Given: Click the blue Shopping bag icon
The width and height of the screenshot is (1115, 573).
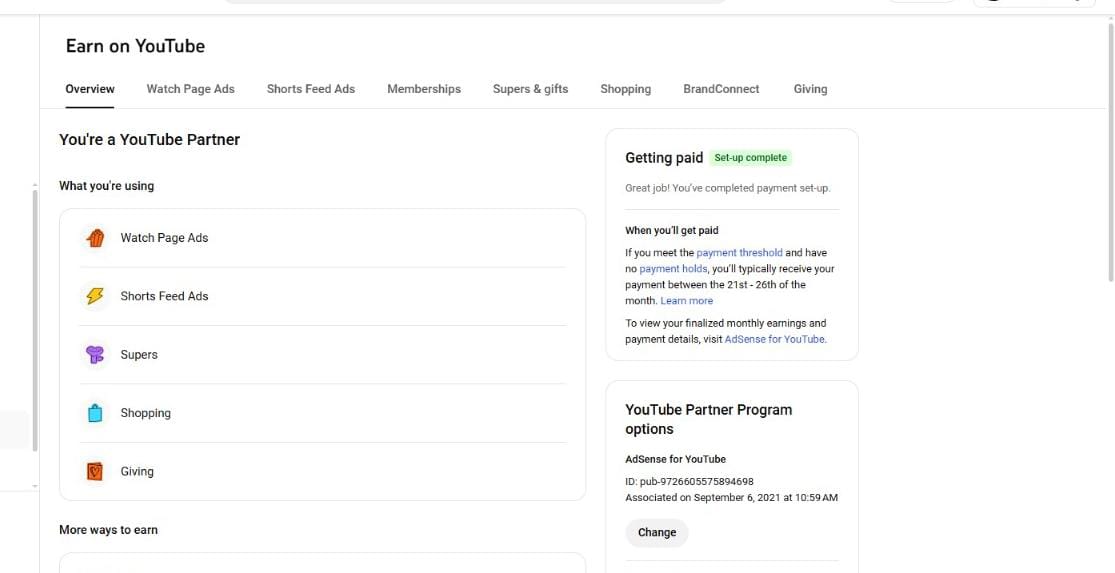Looking at the screenshot, I should click(95, 413).
